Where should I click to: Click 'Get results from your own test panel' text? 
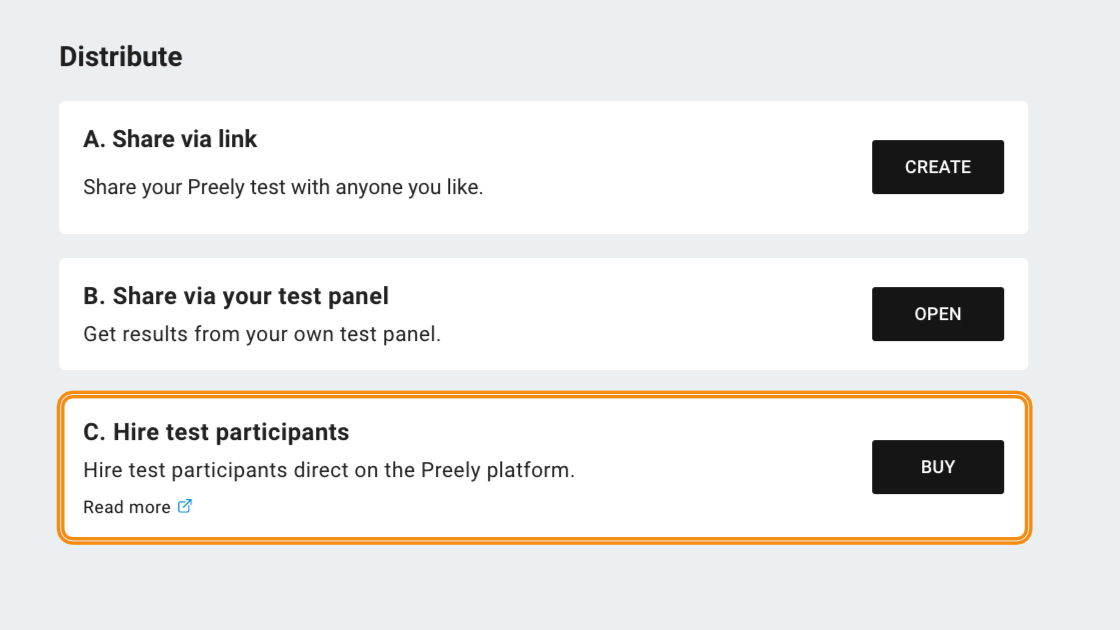pos(261,334)
